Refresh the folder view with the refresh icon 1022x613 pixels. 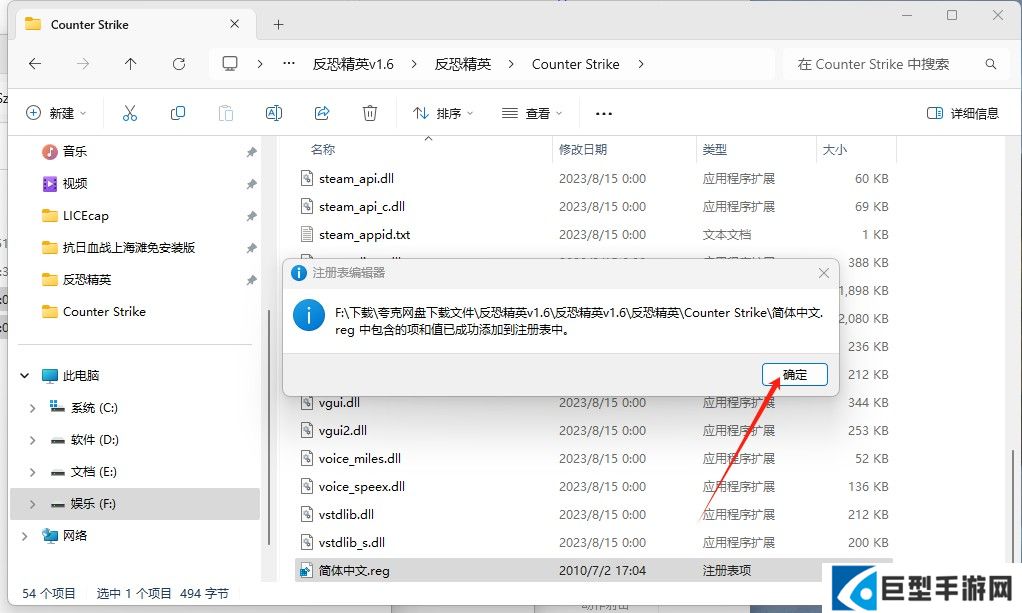179,63
